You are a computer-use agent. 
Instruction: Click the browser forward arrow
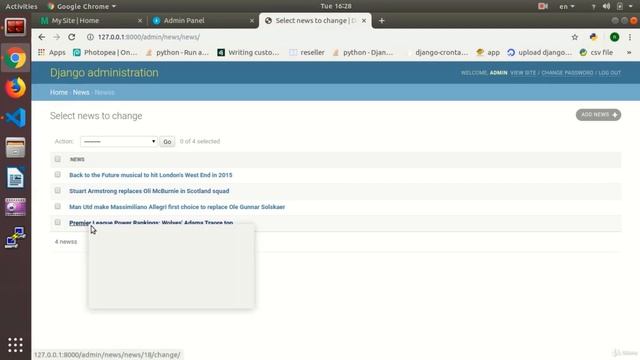click(56, 37)
